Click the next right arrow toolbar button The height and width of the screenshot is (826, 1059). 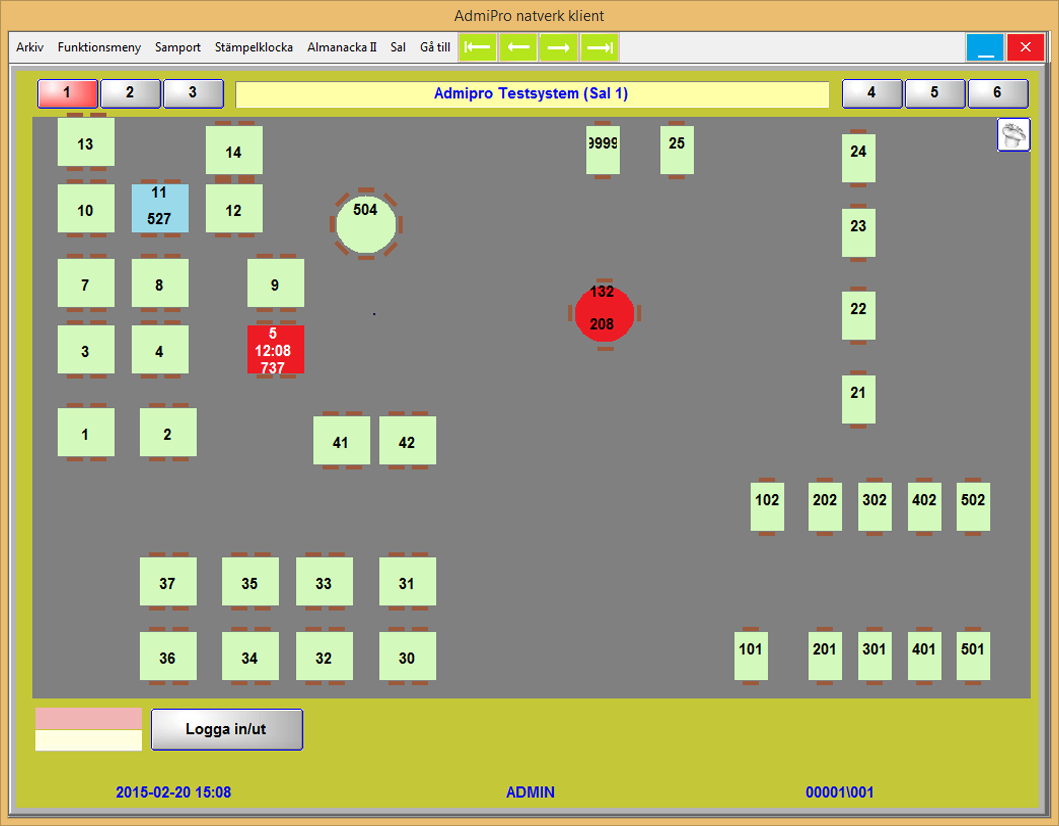tap(558, 47)
